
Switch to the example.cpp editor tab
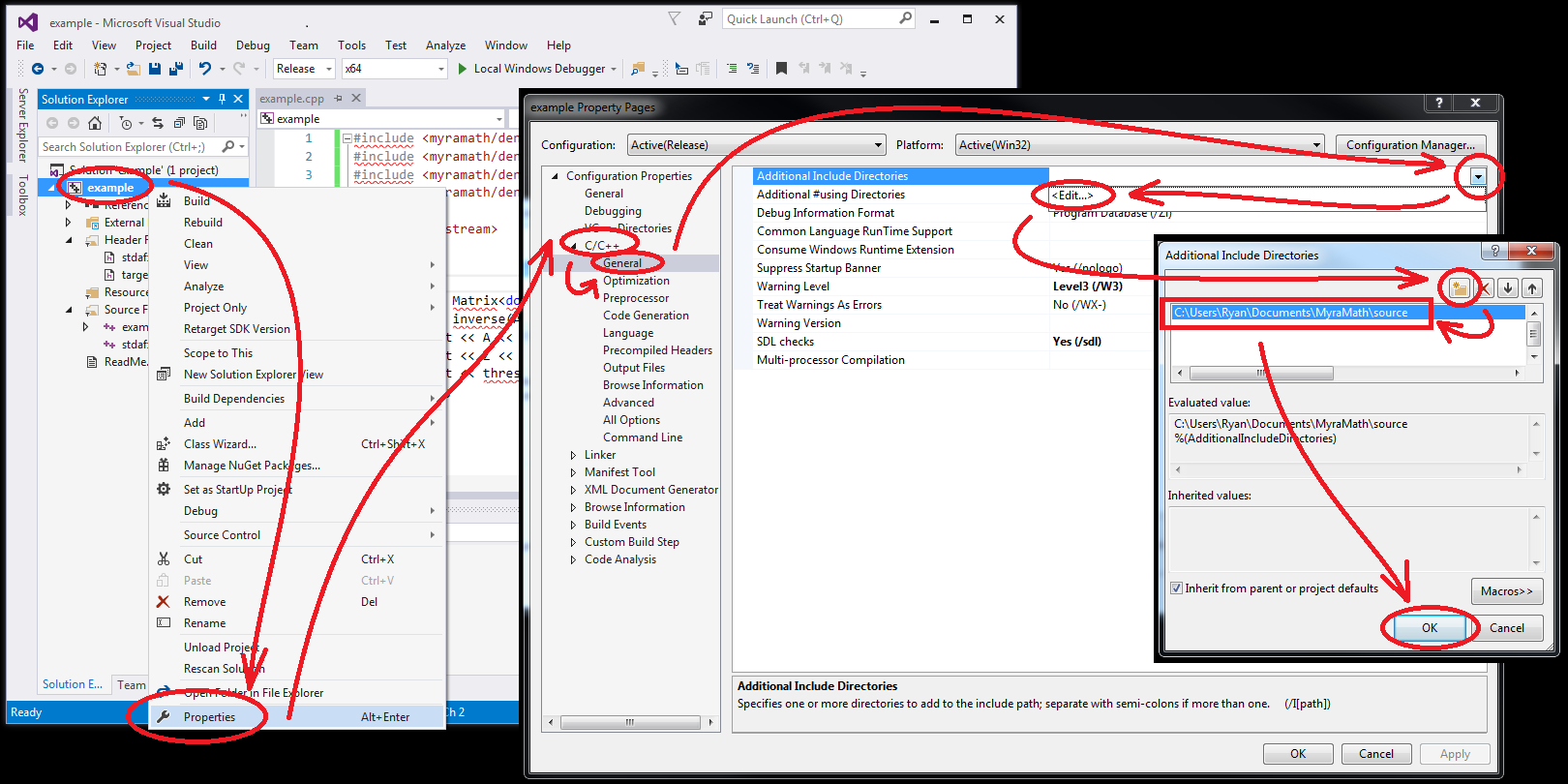coord(291,99)
